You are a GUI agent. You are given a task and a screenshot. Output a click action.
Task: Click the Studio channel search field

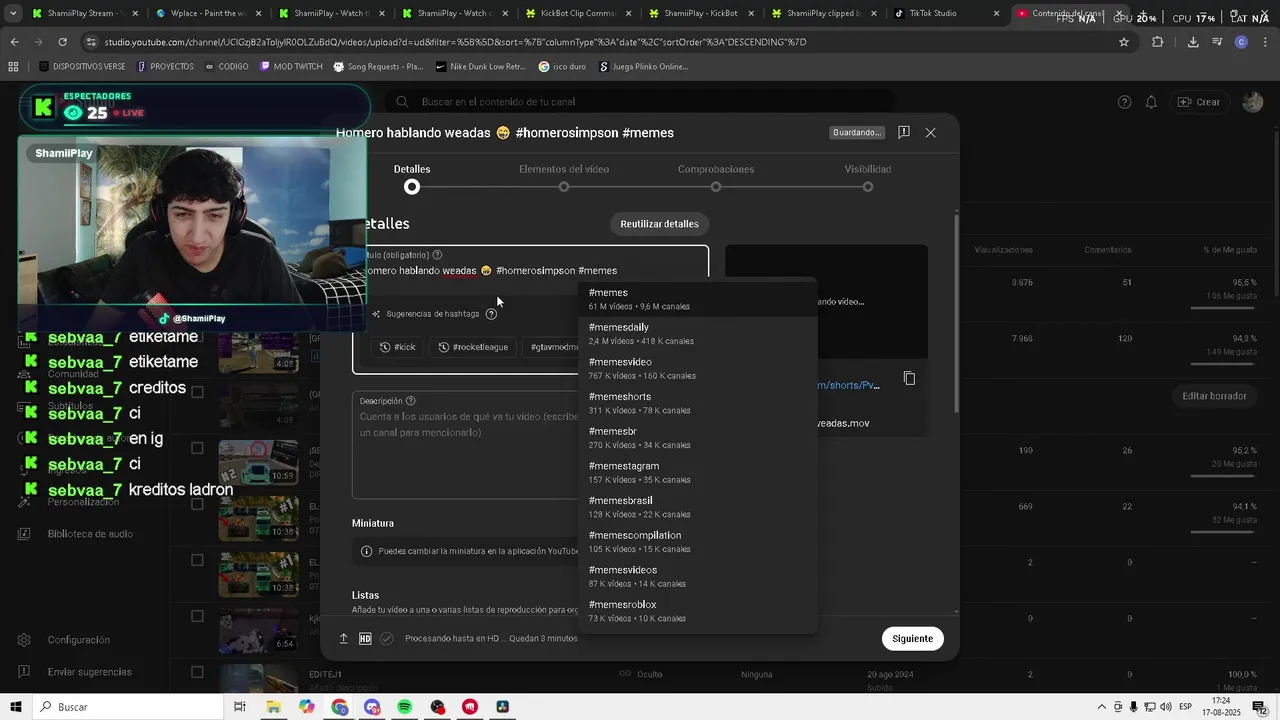(640, 102)
